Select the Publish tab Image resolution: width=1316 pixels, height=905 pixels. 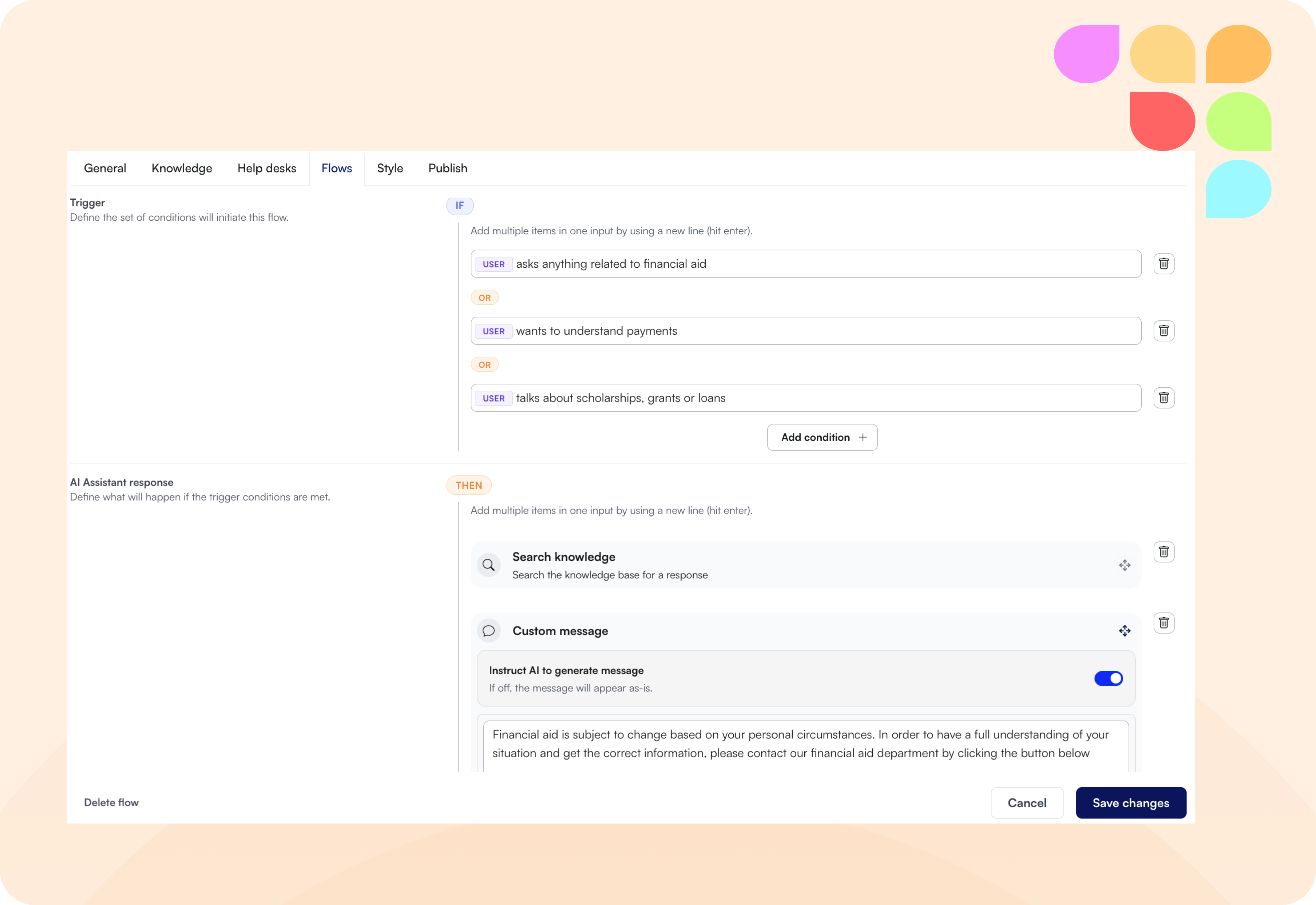448,168
